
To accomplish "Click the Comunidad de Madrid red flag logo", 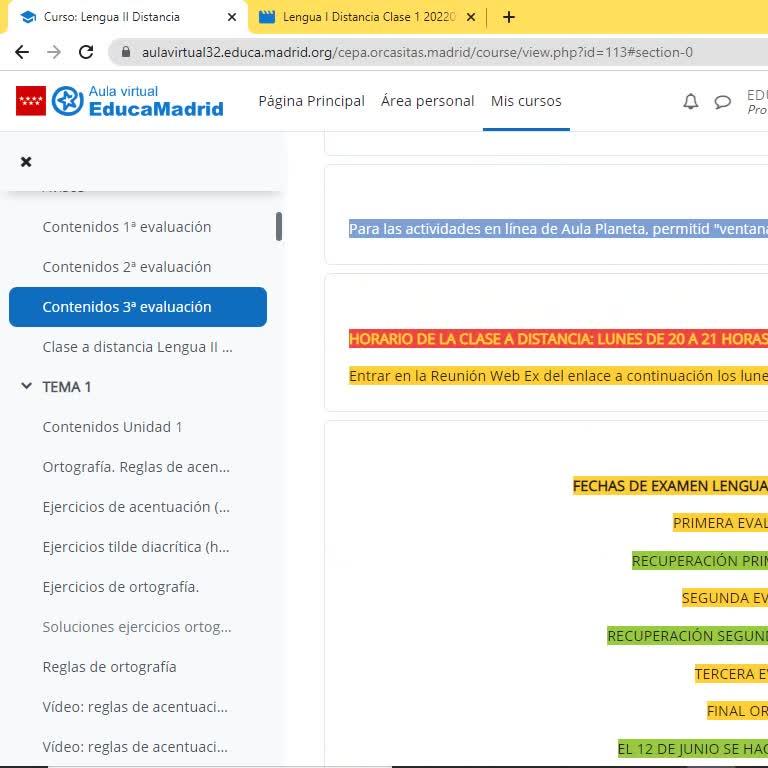I will coord(31,101).
